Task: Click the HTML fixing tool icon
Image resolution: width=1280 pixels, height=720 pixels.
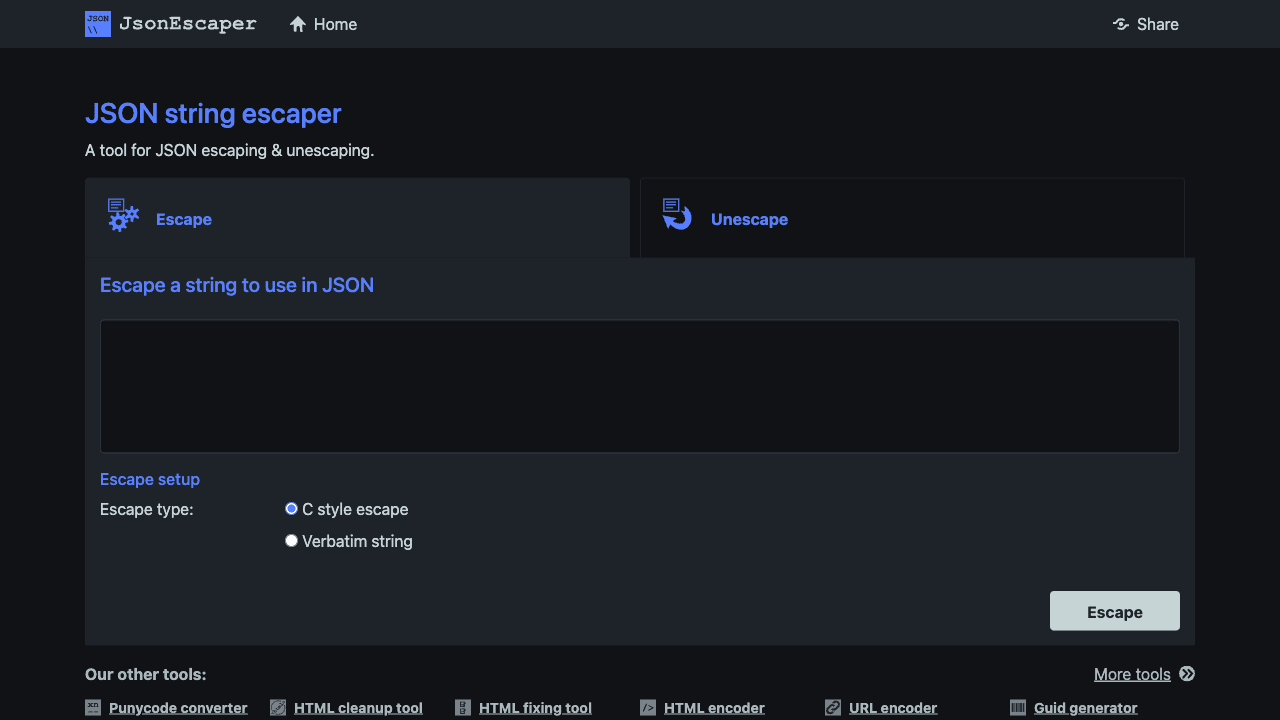Action: 463,707
